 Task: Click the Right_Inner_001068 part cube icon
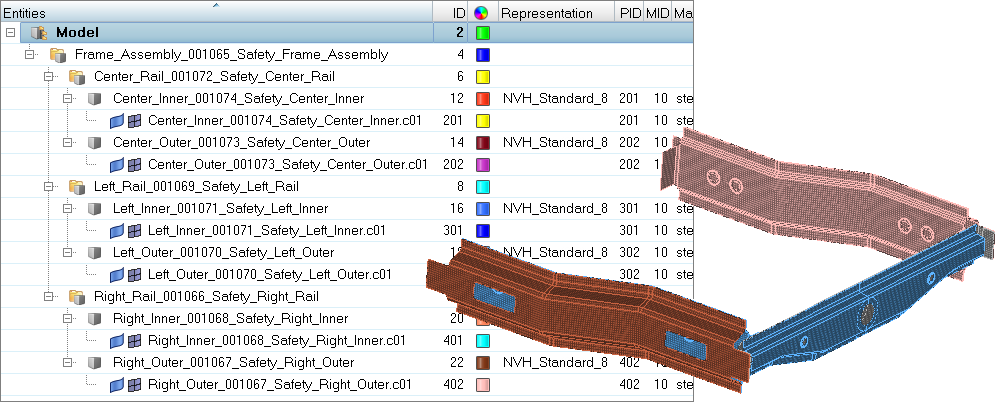click(x=94, y=319)
